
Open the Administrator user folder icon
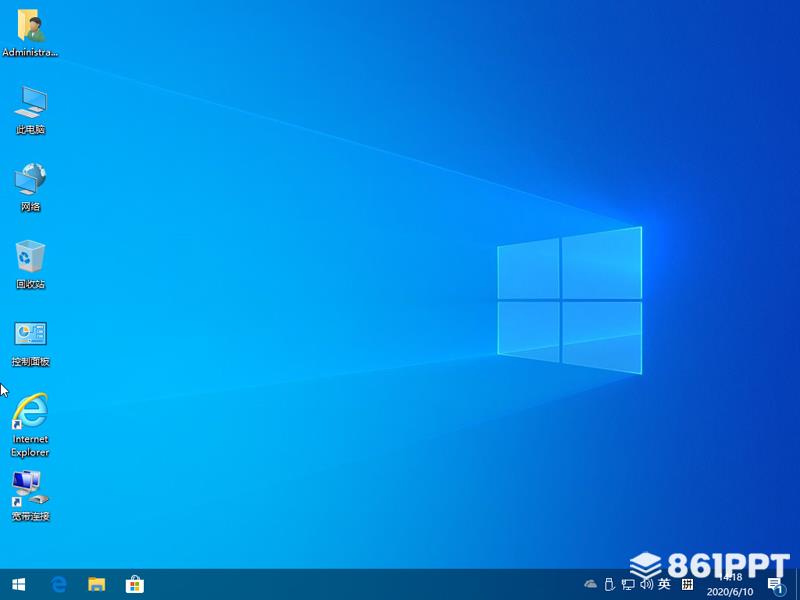[x=30, y=33]
